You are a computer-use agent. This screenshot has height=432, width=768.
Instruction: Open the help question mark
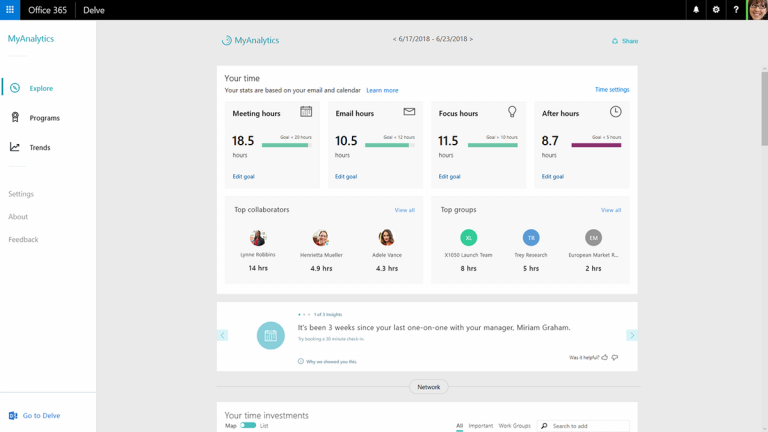pyautogui.click(x=736, y=10)
